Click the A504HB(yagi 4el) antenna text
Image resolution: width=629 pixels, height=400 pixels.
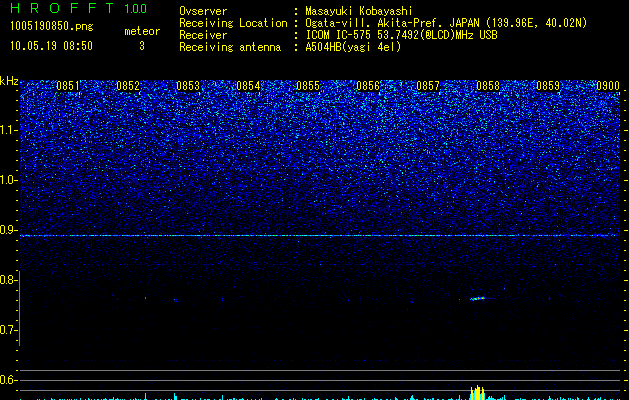pyautogui.click(x=353, y=47)
